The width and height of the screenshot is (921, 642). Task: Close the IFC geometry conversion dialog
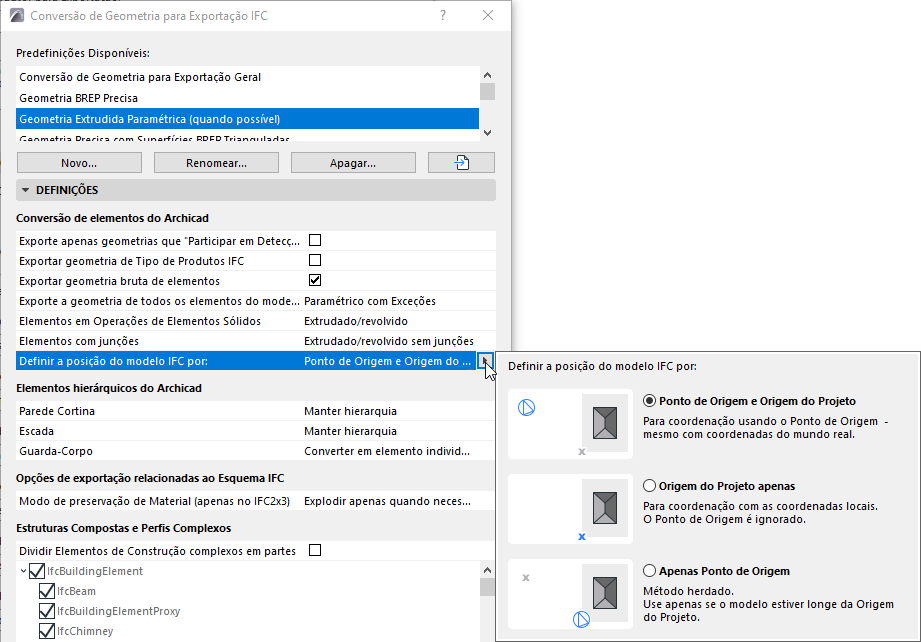[488, 15]
